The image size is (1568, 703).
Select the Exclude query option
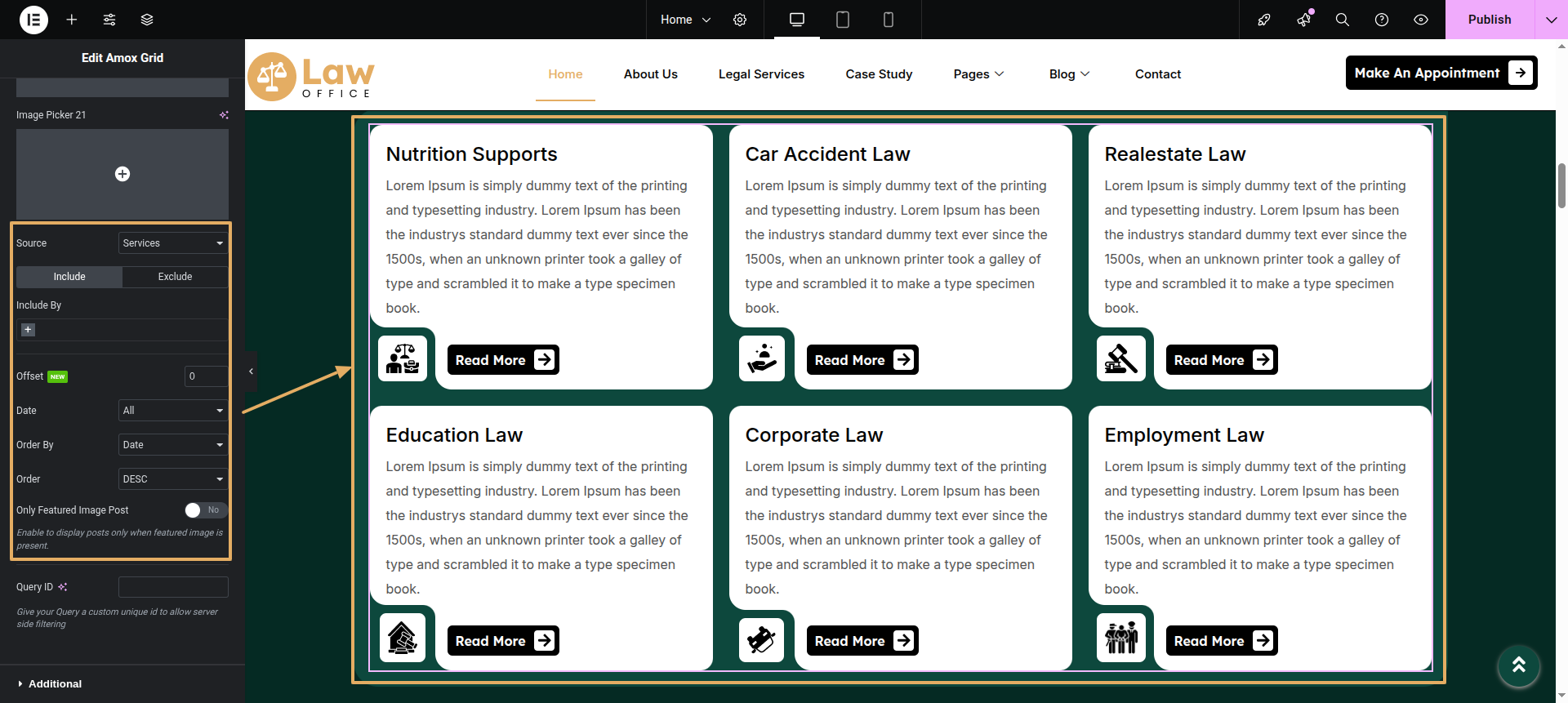(175, 277)
